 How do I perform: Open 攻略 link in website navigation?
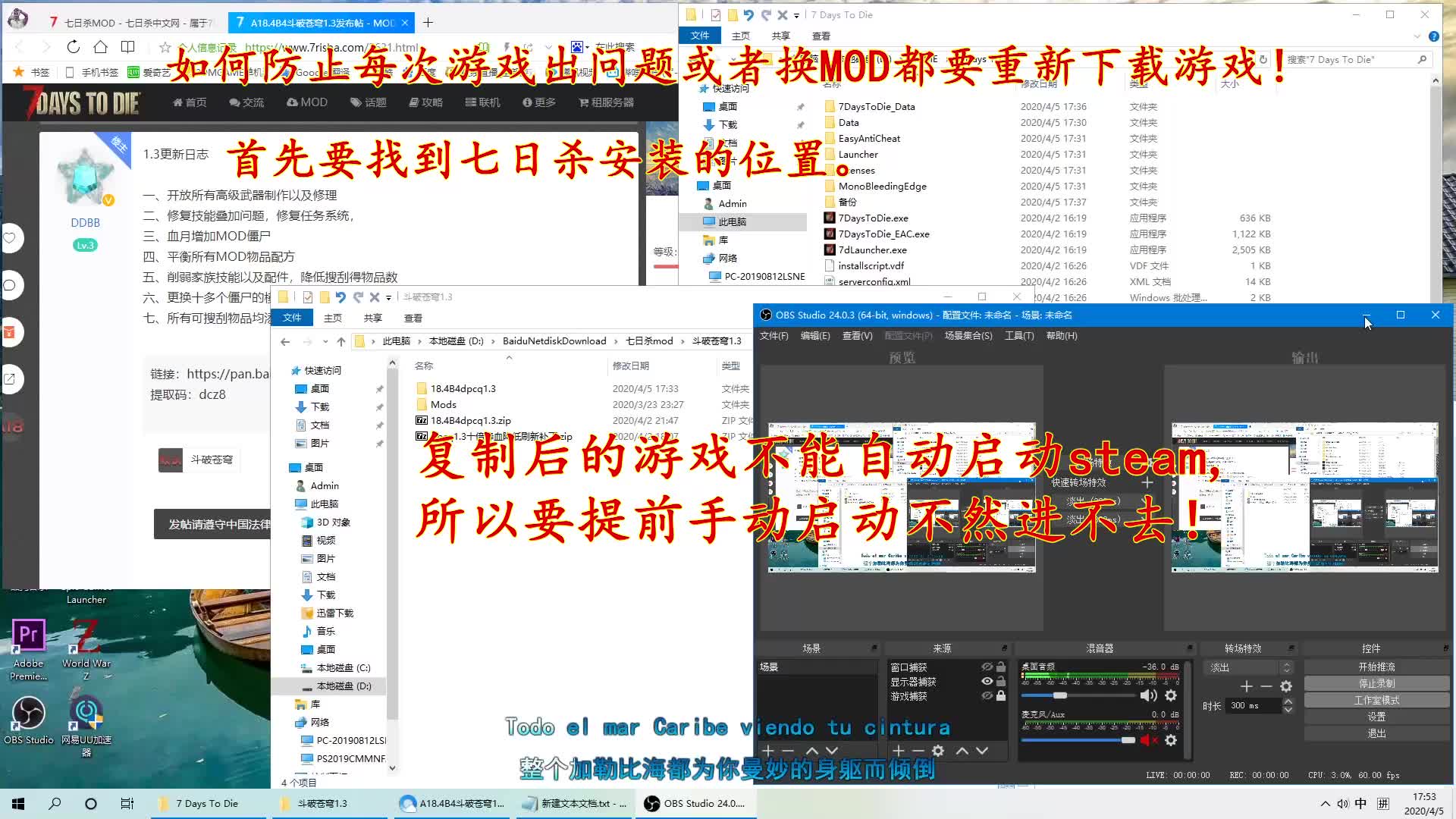coord(425,102)
